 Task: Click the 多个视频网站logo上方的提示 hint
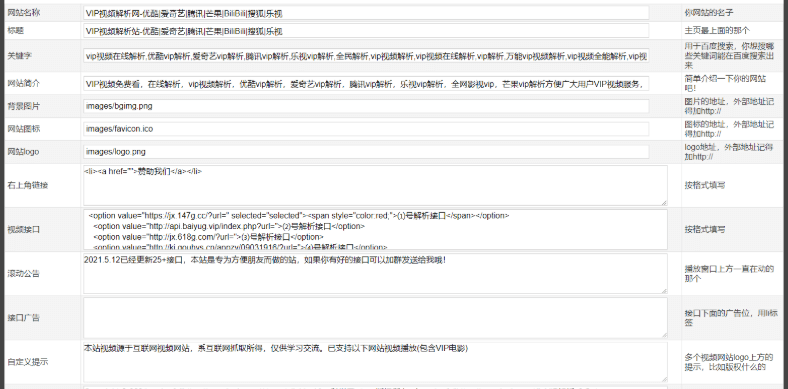pos(728,362)
